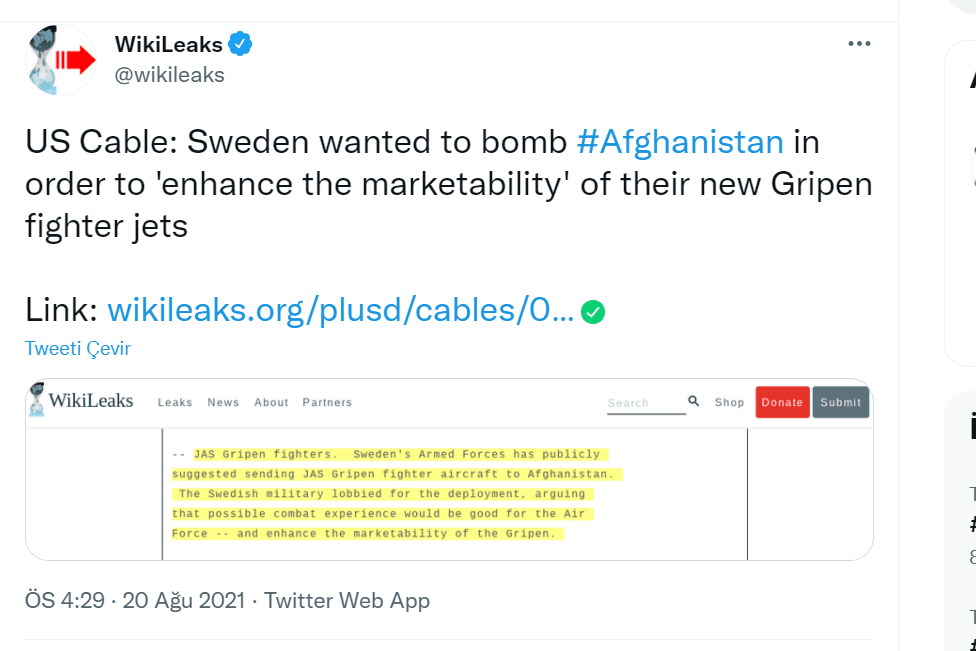This screenshot has height=651, width=976.
Task: Select the News menu item
Action: pos(223,402)
